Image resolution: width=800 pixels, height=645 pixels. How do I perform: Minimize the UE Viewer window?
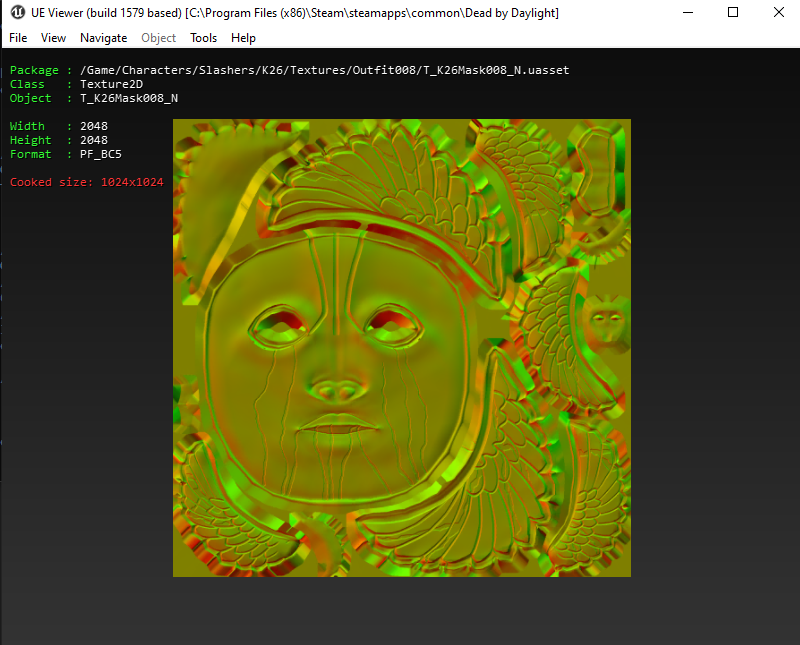(x=688, y=12)
